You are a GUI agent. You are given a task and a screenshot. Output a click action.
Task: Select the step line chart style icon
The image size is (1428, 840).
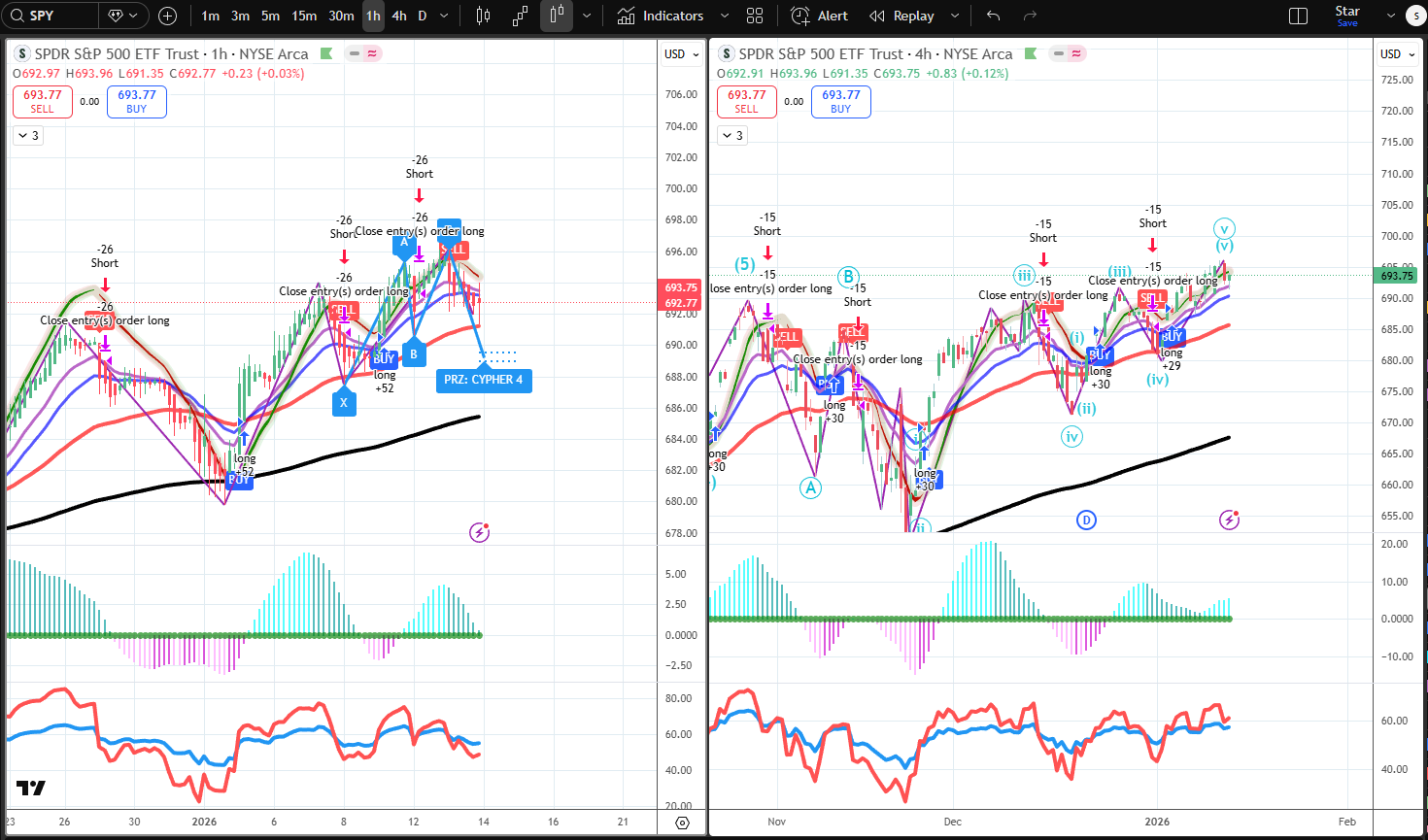click(x=520, y=16)
